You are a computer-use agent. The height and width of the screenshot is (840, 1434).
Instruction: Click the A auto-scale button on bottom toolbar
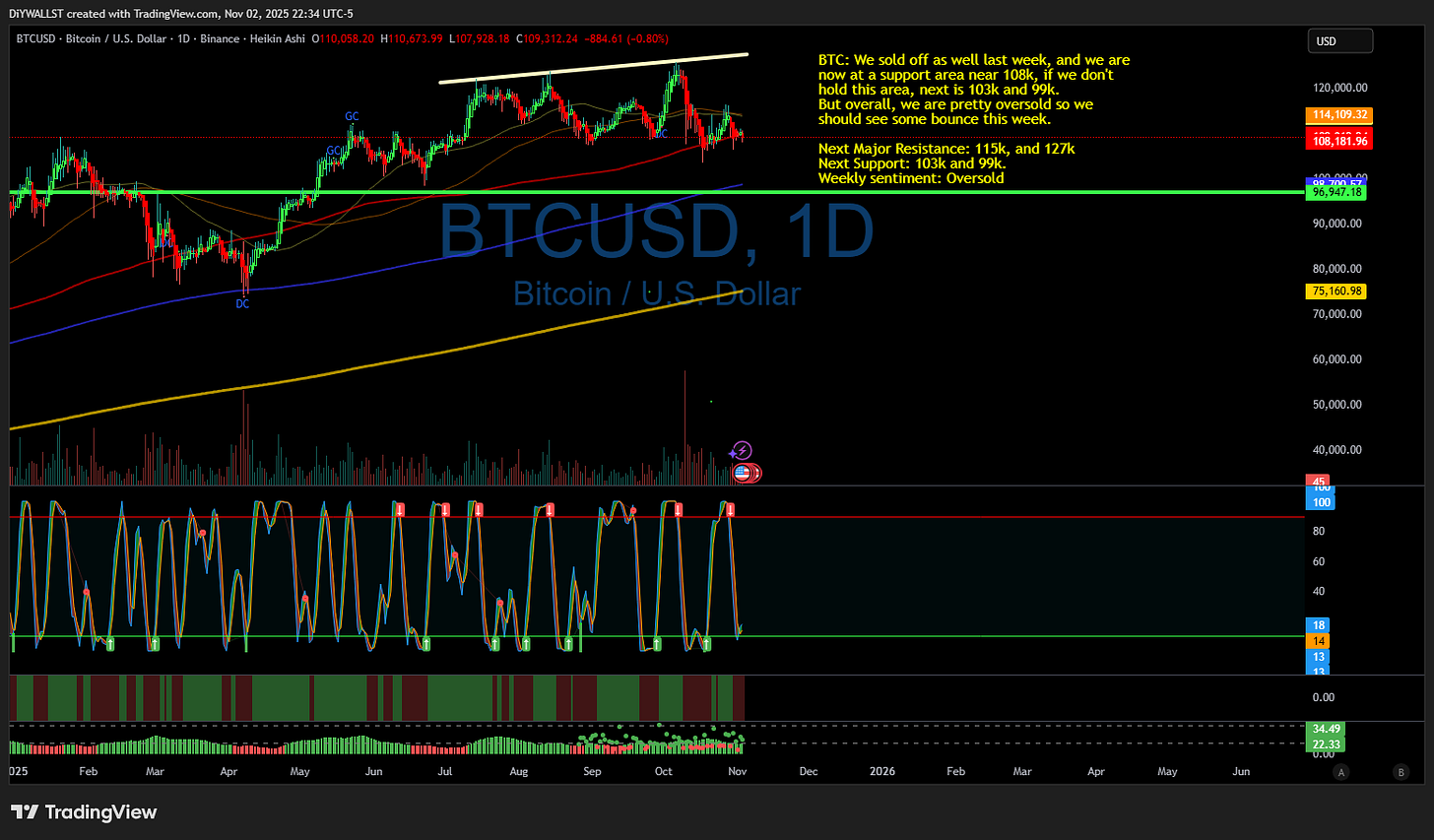point(1340,772)
